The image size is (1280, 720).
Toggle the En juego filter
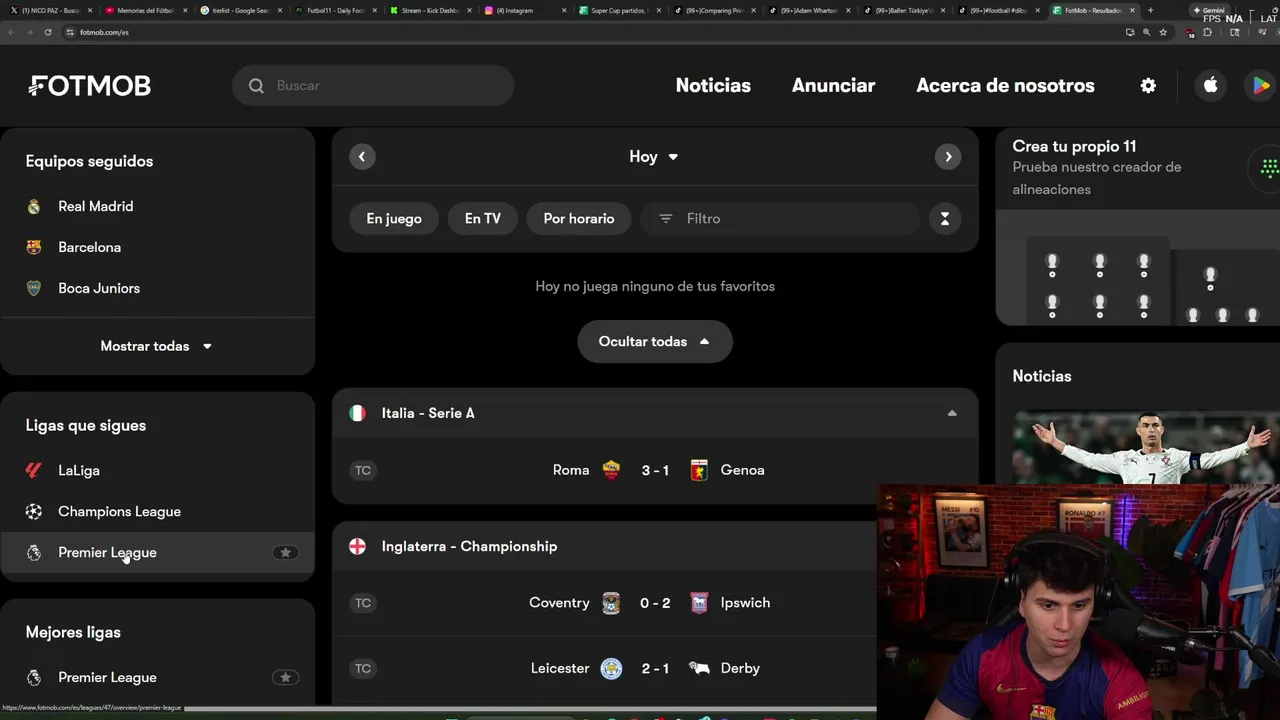coord(394,219)
